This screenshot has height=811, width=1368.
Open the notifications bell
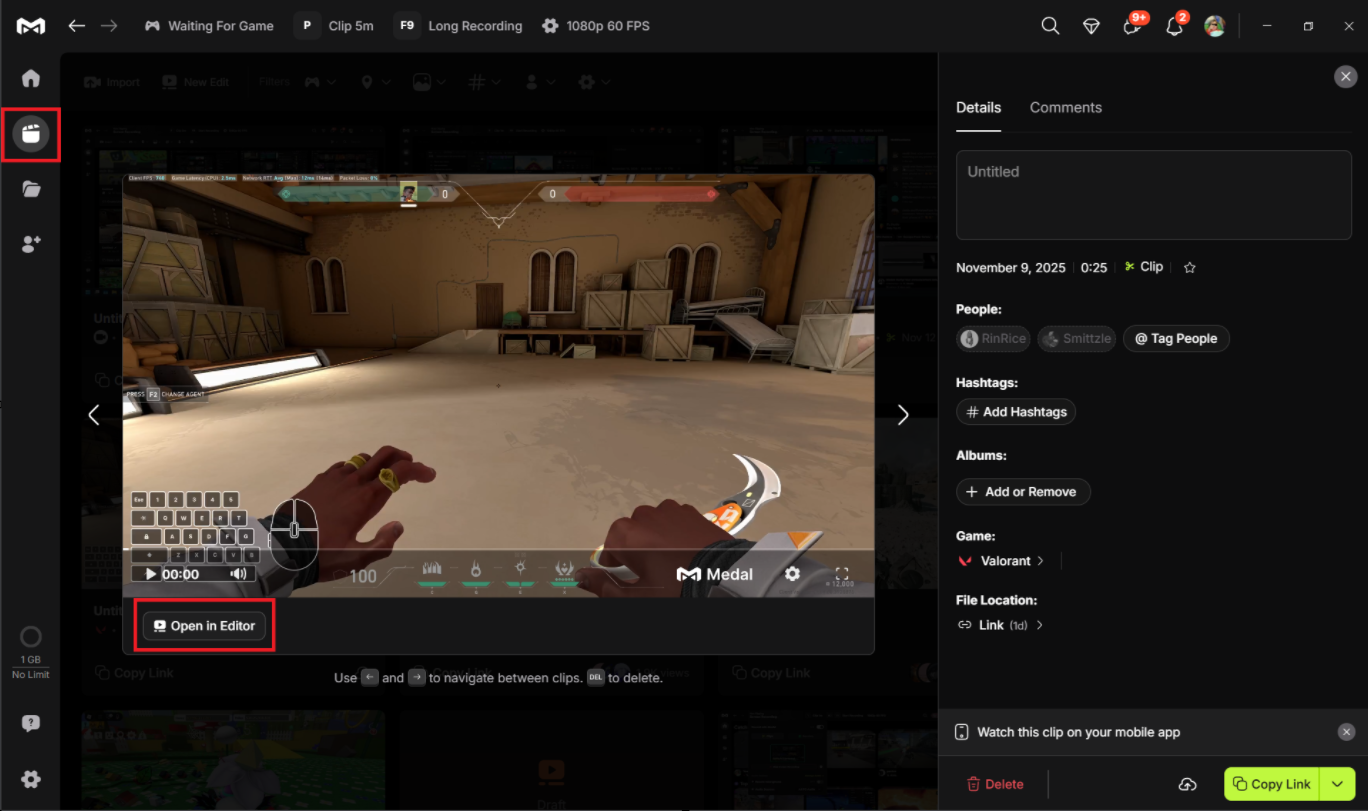1175,25
